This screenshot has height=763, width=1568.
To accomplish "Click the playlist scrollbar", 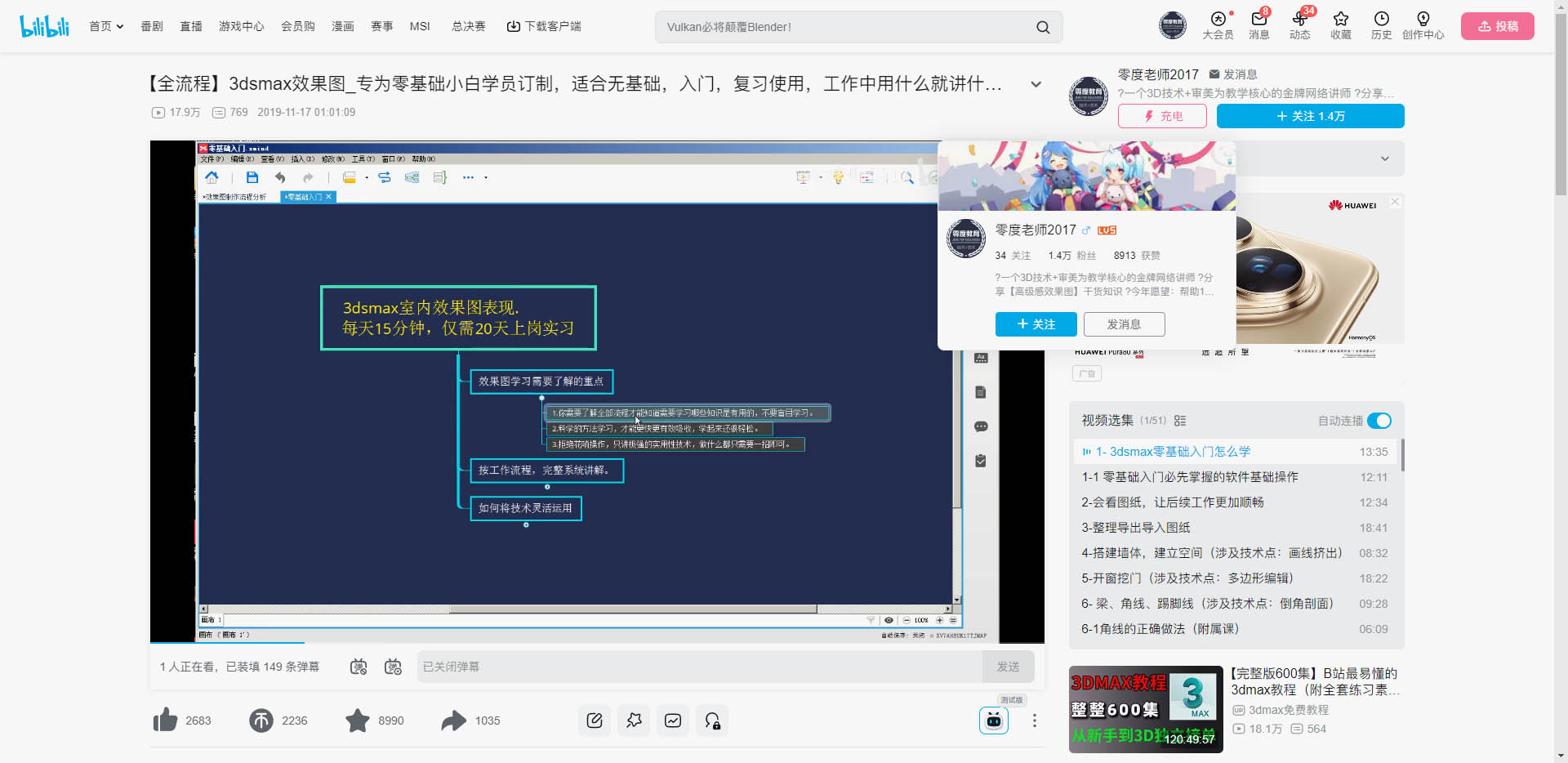I will click(x=1402, y=455).
